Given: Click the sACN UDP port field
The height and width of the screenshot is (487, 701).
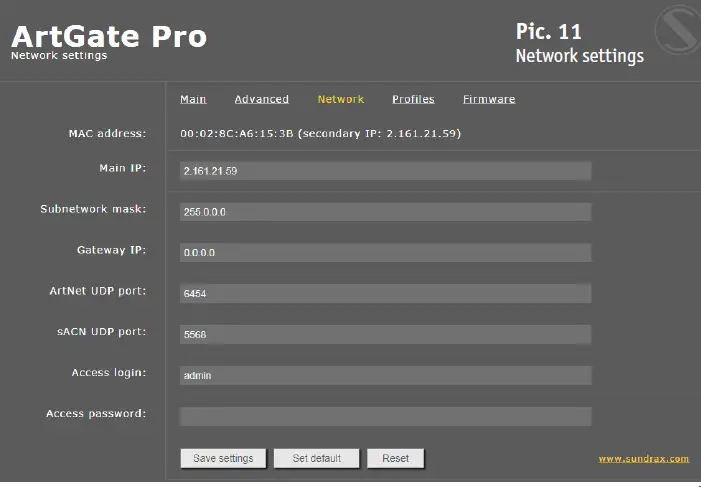Looking at the screenshot, I should (385, 335).
